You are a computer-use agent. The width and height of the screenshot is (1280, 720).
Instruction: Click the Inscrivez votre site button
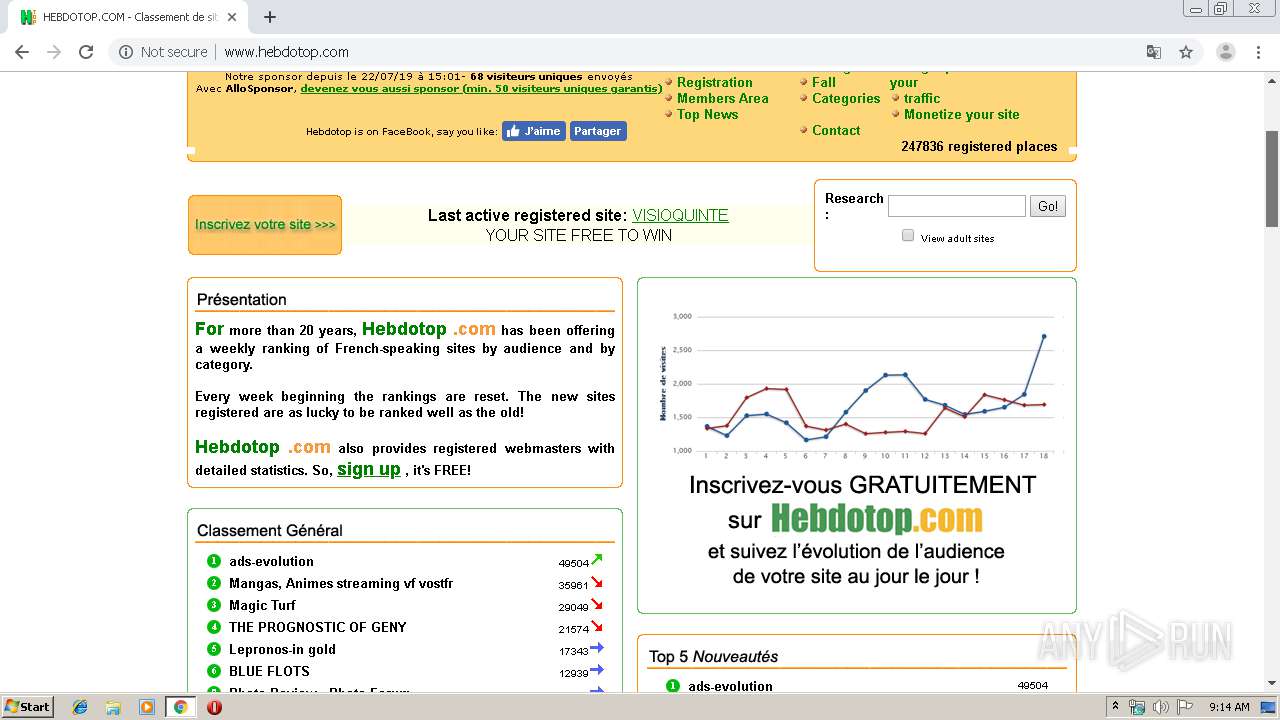[x=265, y=225]
